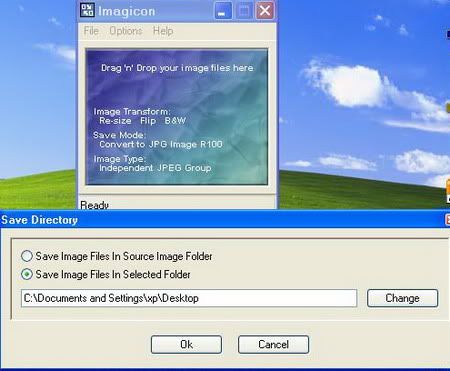450x371 pixels.
Task: Click the Drag 'n' Drop image area
Action: (x=177, y=117)
